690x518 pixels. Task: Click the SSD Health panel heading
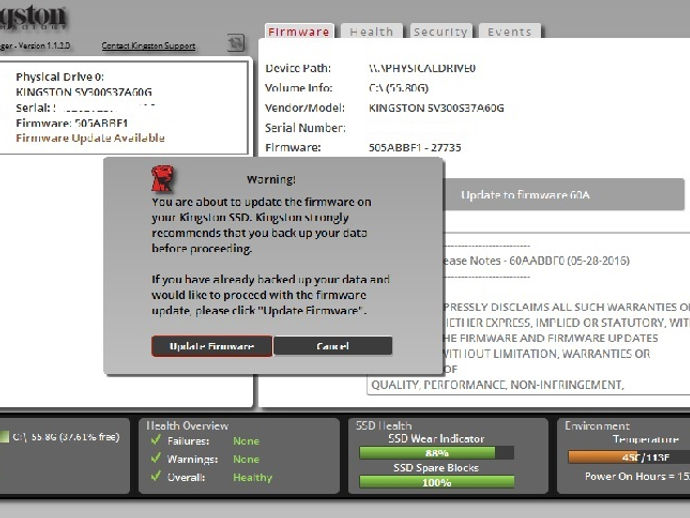384,426
